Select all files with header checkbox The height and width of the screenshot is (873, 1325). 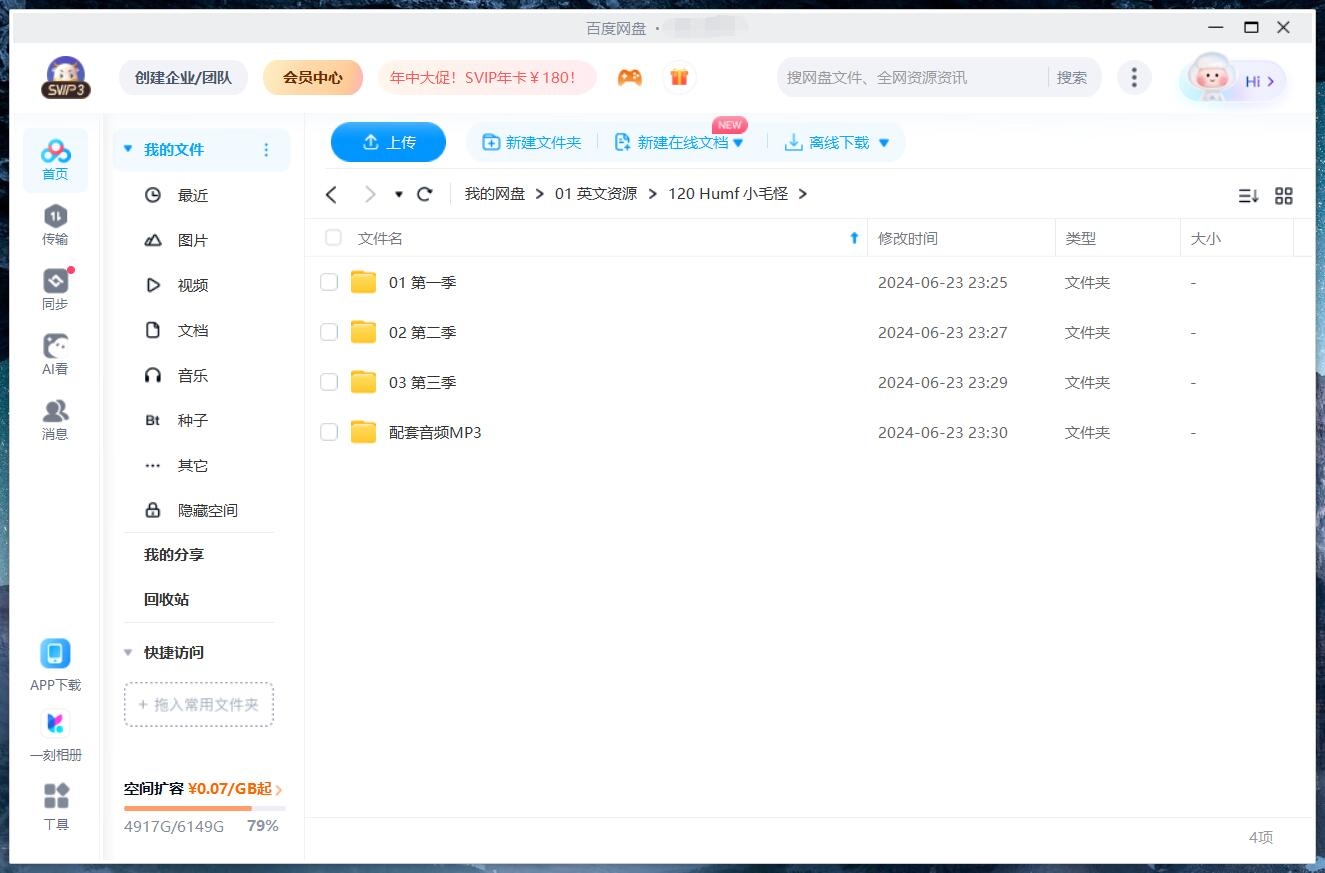(332, 238)
